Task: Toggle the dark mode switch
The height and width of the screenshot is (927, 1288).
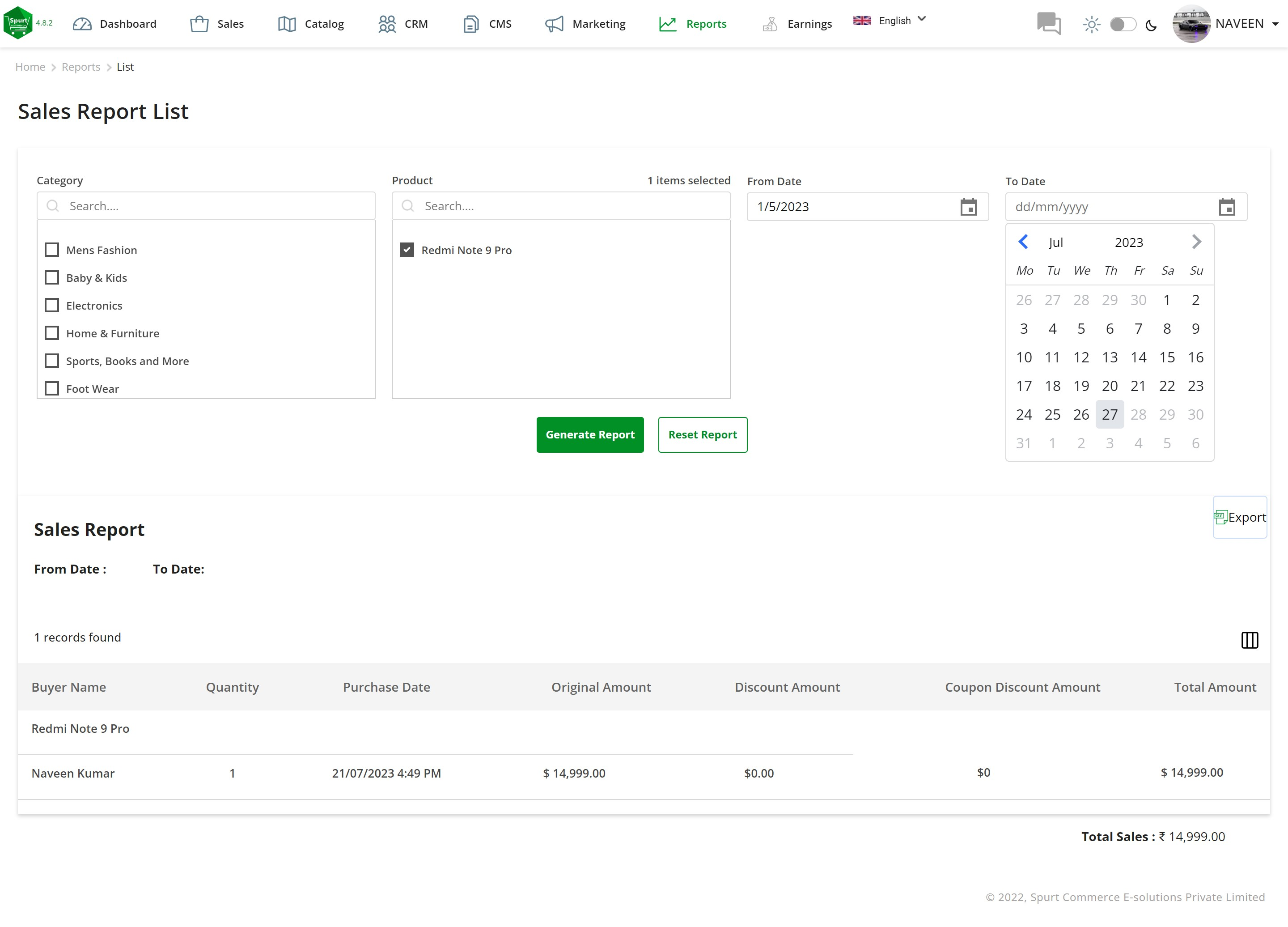Action: click(1123, 25)
